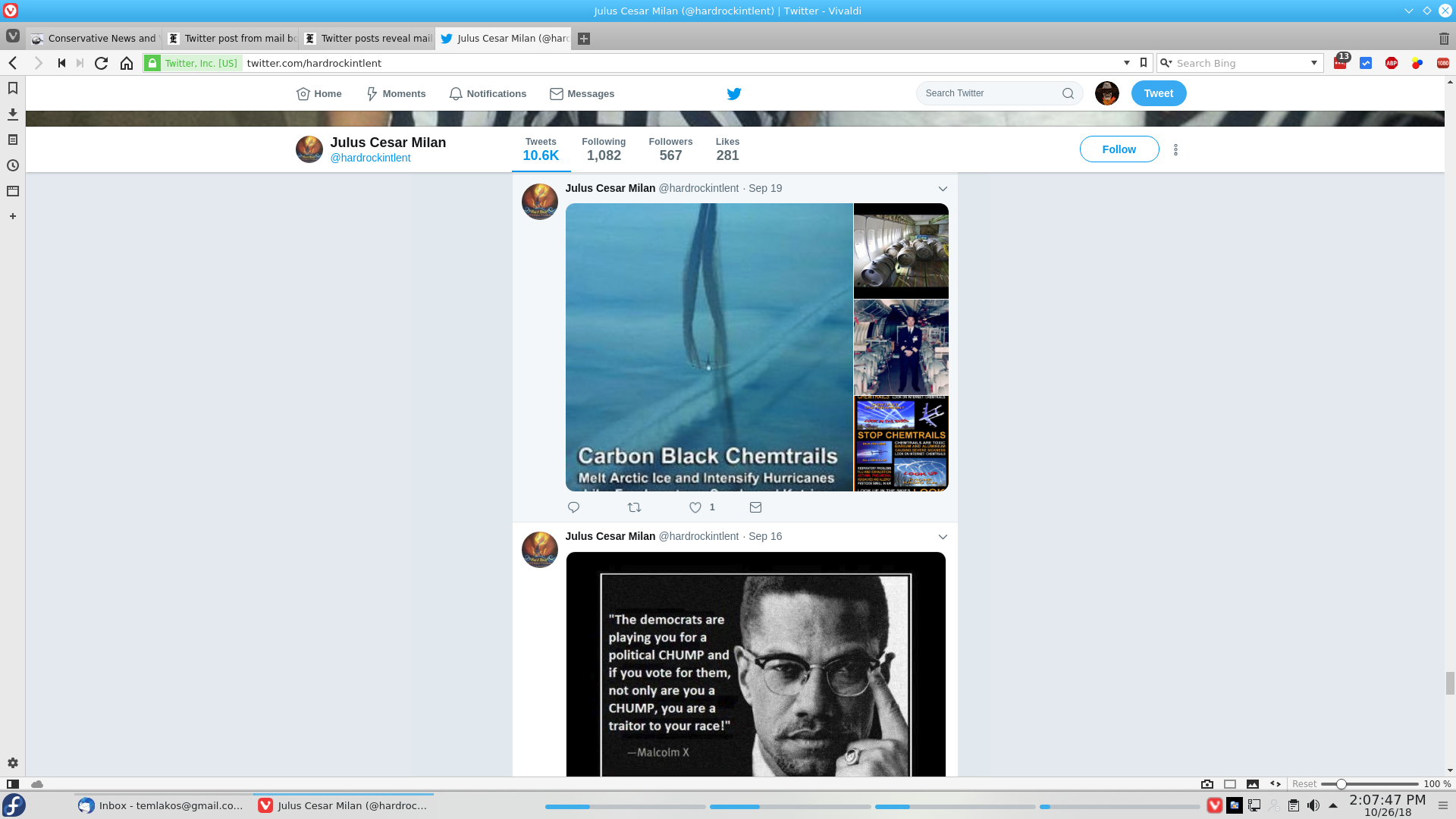Expand Sep 16 tweet options chevron

[943, 537]
